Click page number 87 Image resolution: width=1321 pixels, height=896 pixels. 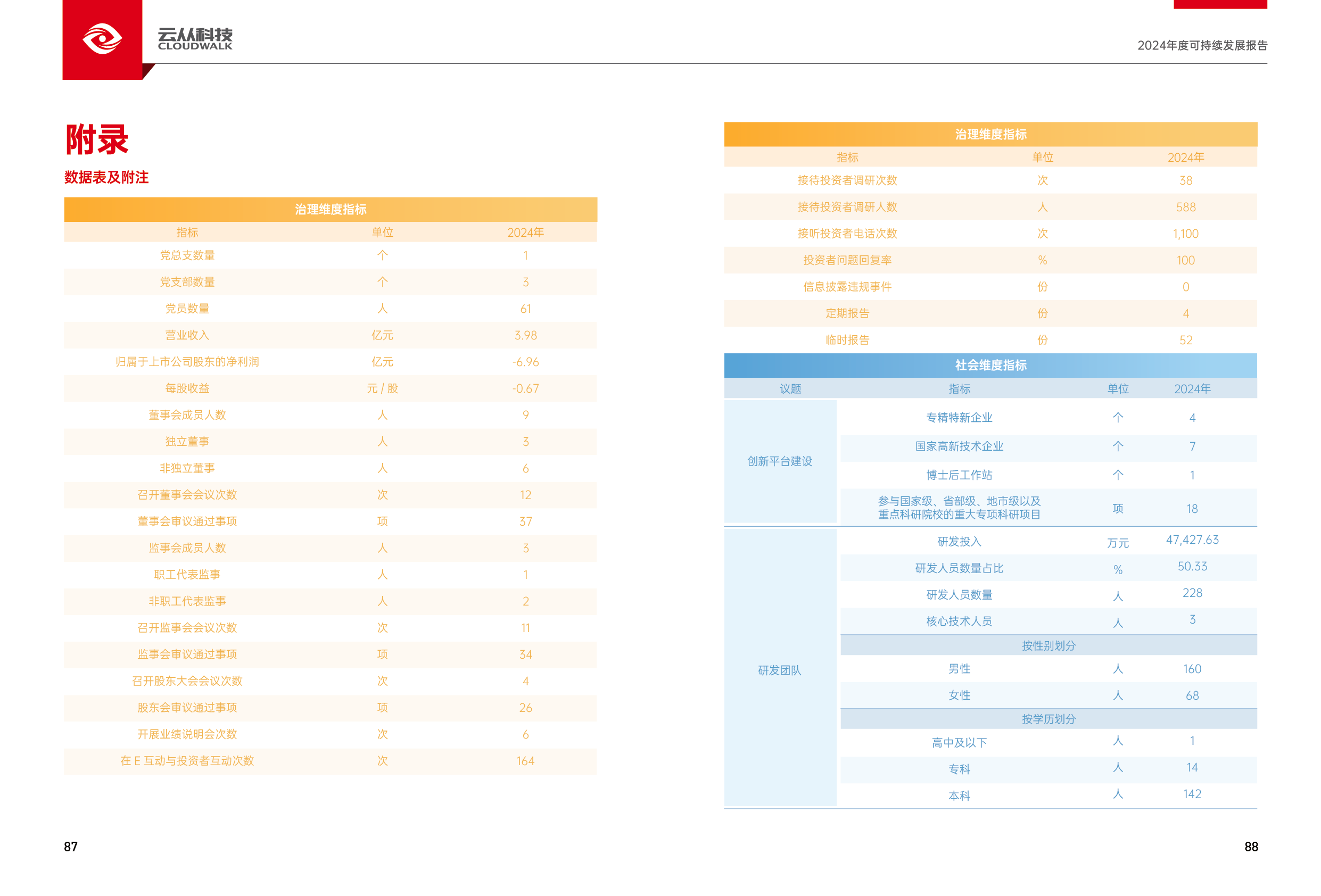[70, 847]
